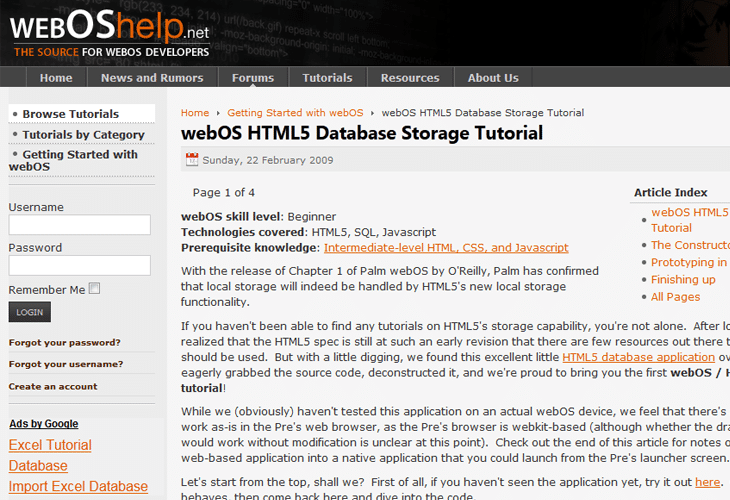
Task: Click the calendar icon beside the date
Action: [192, 160]
